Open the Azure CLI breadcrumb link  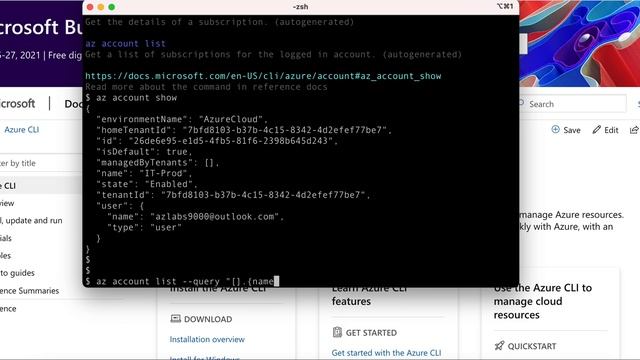(x=22, y=130)
